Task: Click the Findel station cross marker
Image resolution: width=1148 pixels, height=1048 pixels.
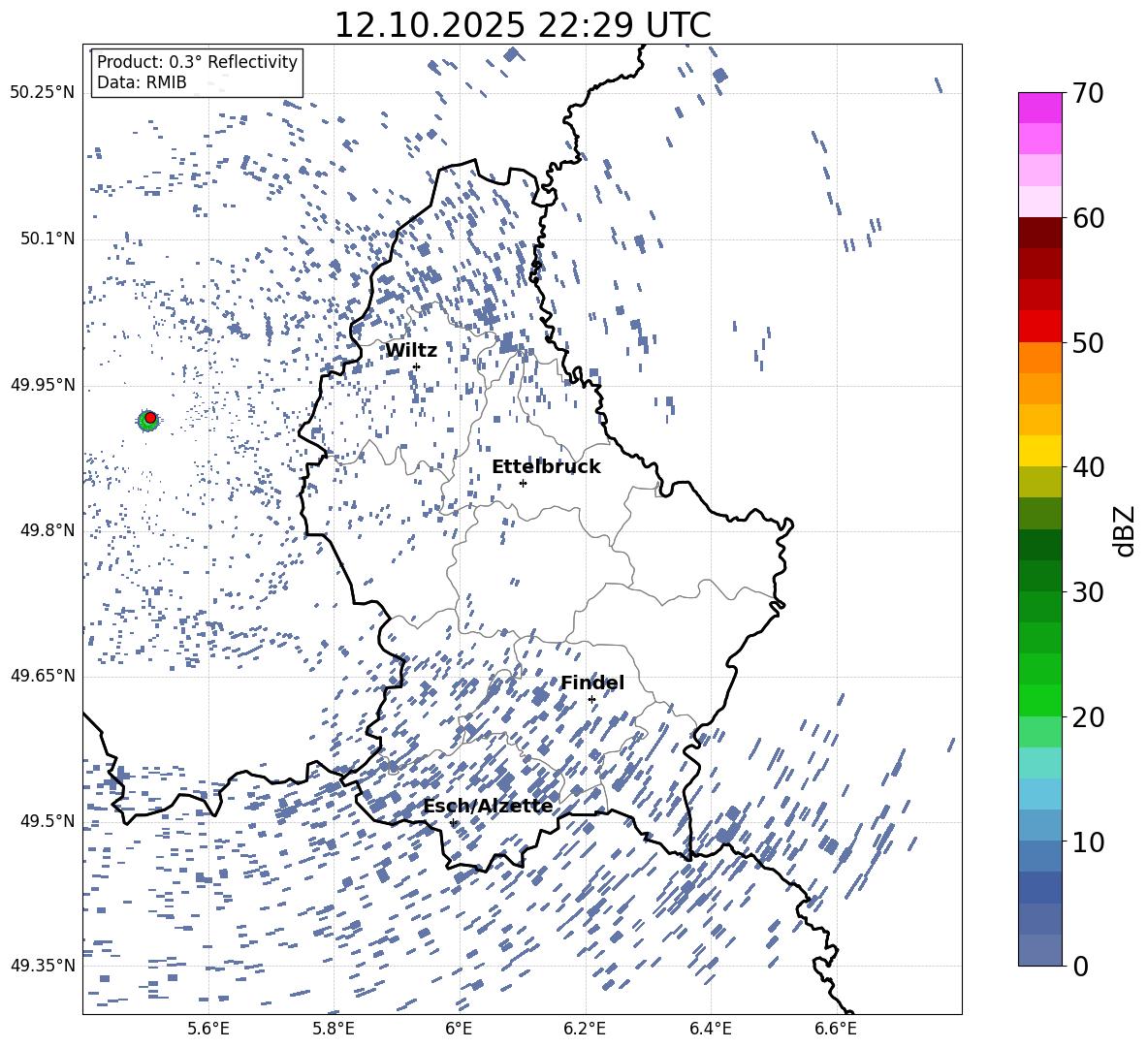Action: [x=591, y=699]
